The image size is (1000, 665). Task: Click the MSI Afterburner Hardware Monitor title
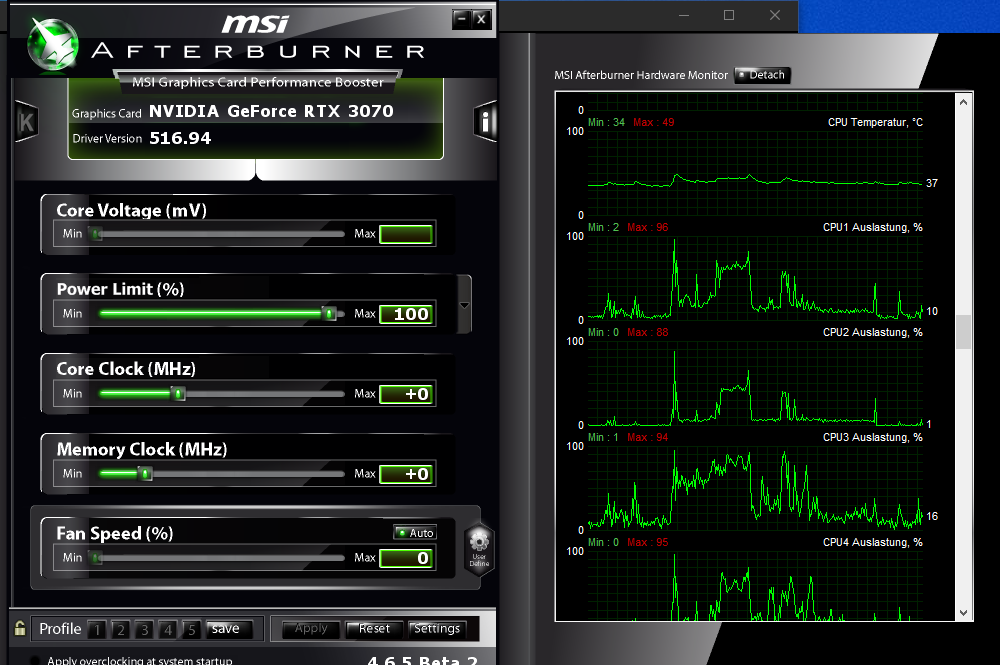640,75
